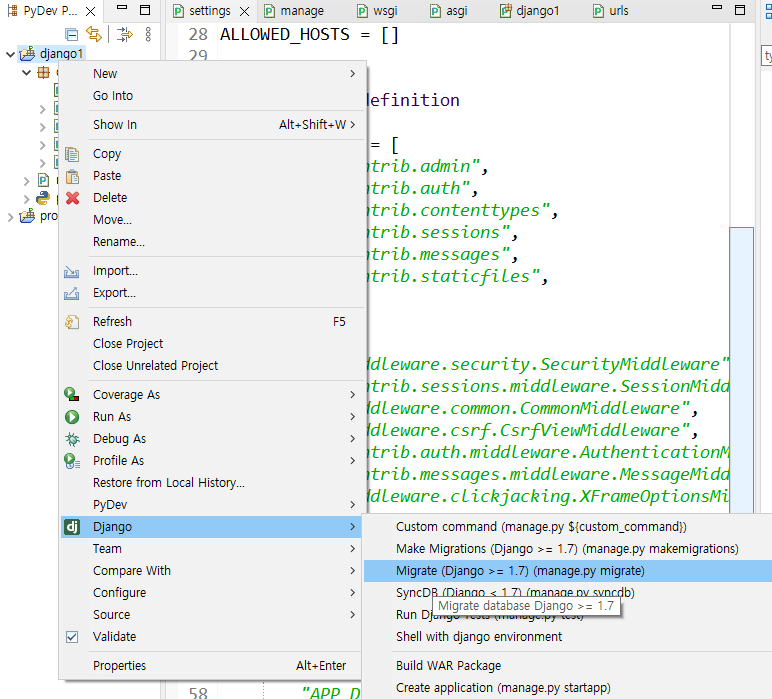
Task: Run Custom command (manage.py ${custom_command})
Action: [x=568, y=527]
